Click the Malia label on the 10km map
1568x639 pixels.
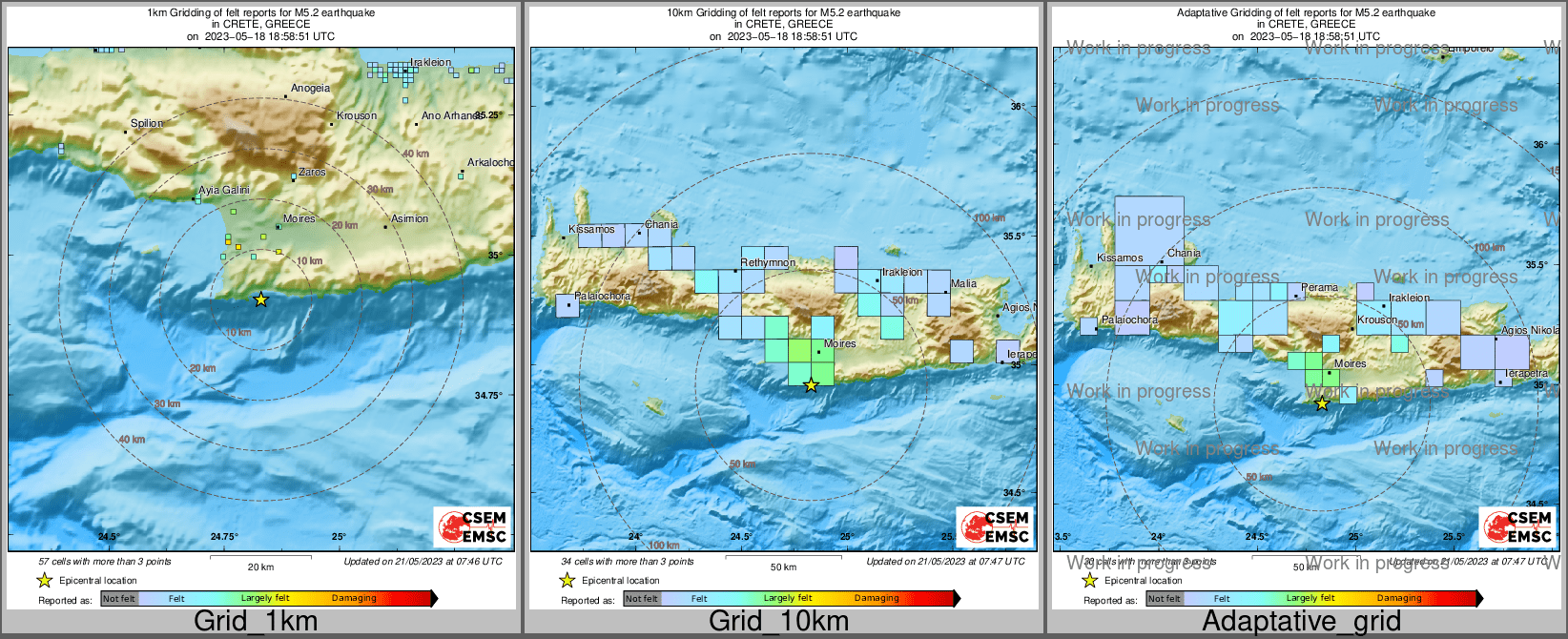click(964, 283)
